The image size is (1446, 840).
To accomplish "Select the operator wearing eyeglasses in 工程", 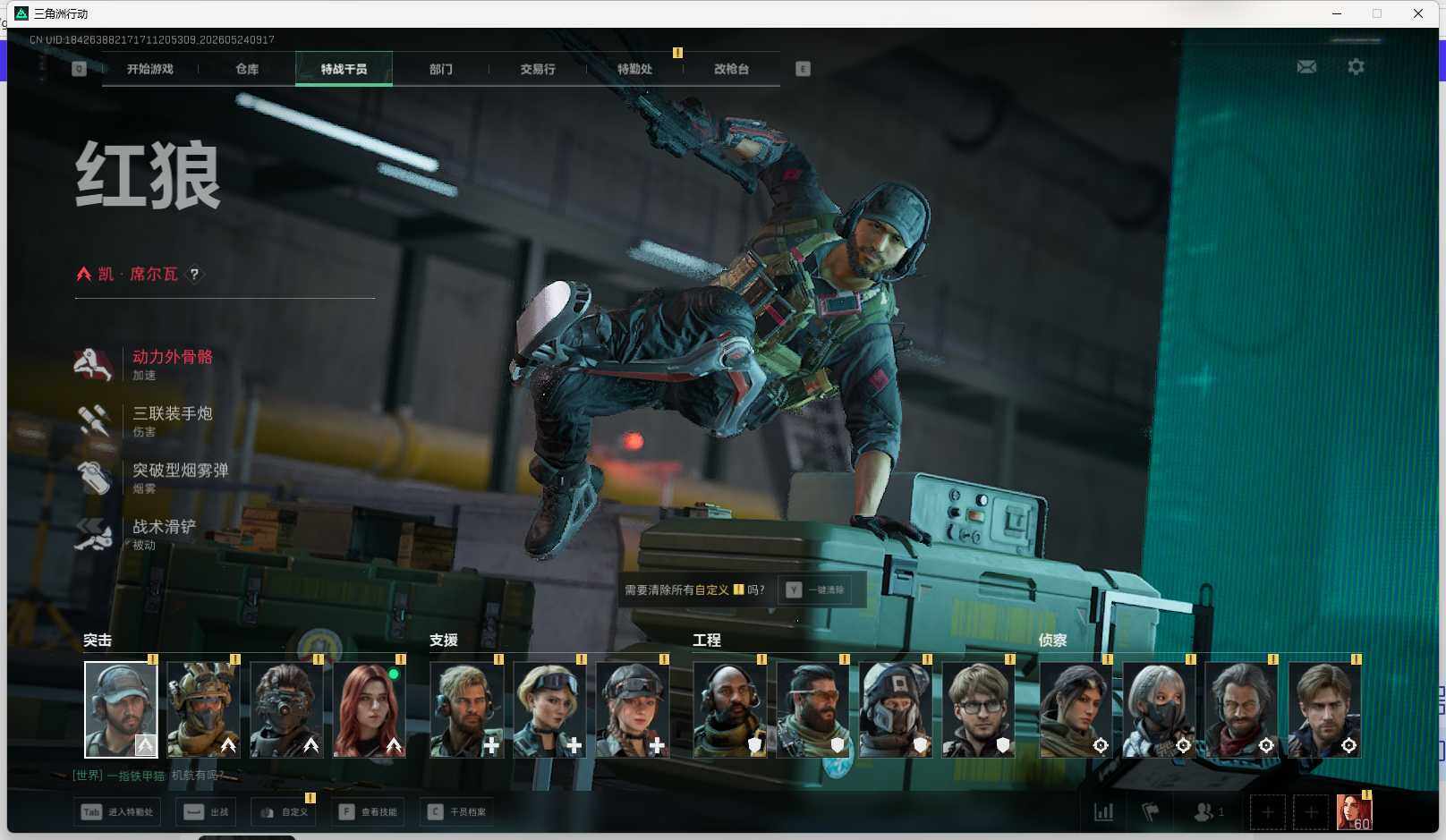I will (978, 709).
